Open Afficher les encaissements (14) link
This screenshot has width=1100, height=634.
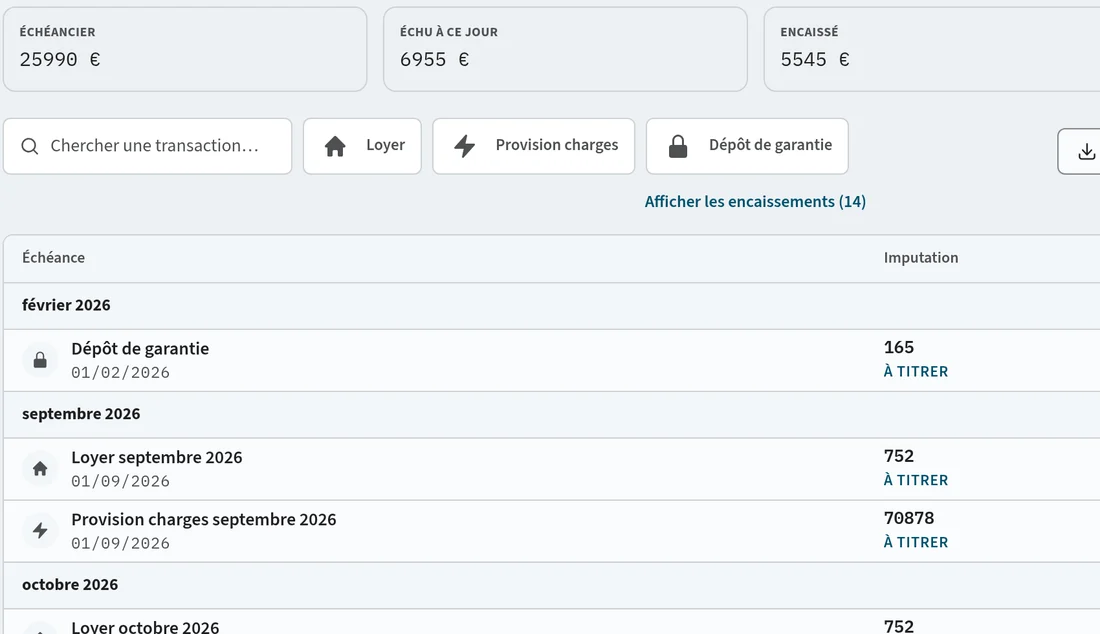756,201
